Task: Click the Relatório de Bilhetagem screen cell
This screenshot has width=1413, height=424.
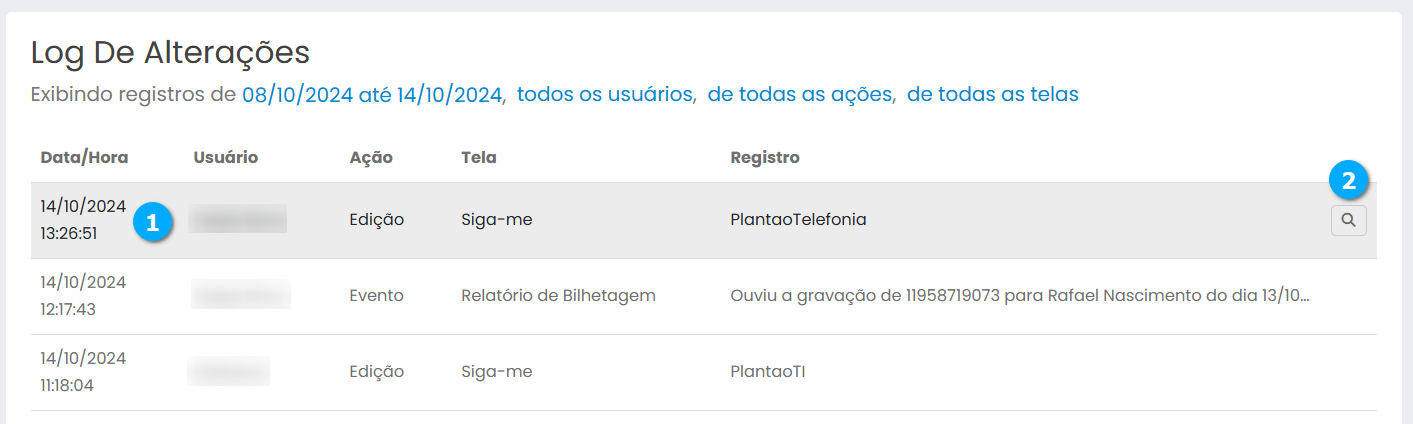Action: pyautogui.click(x=558, y=296)
